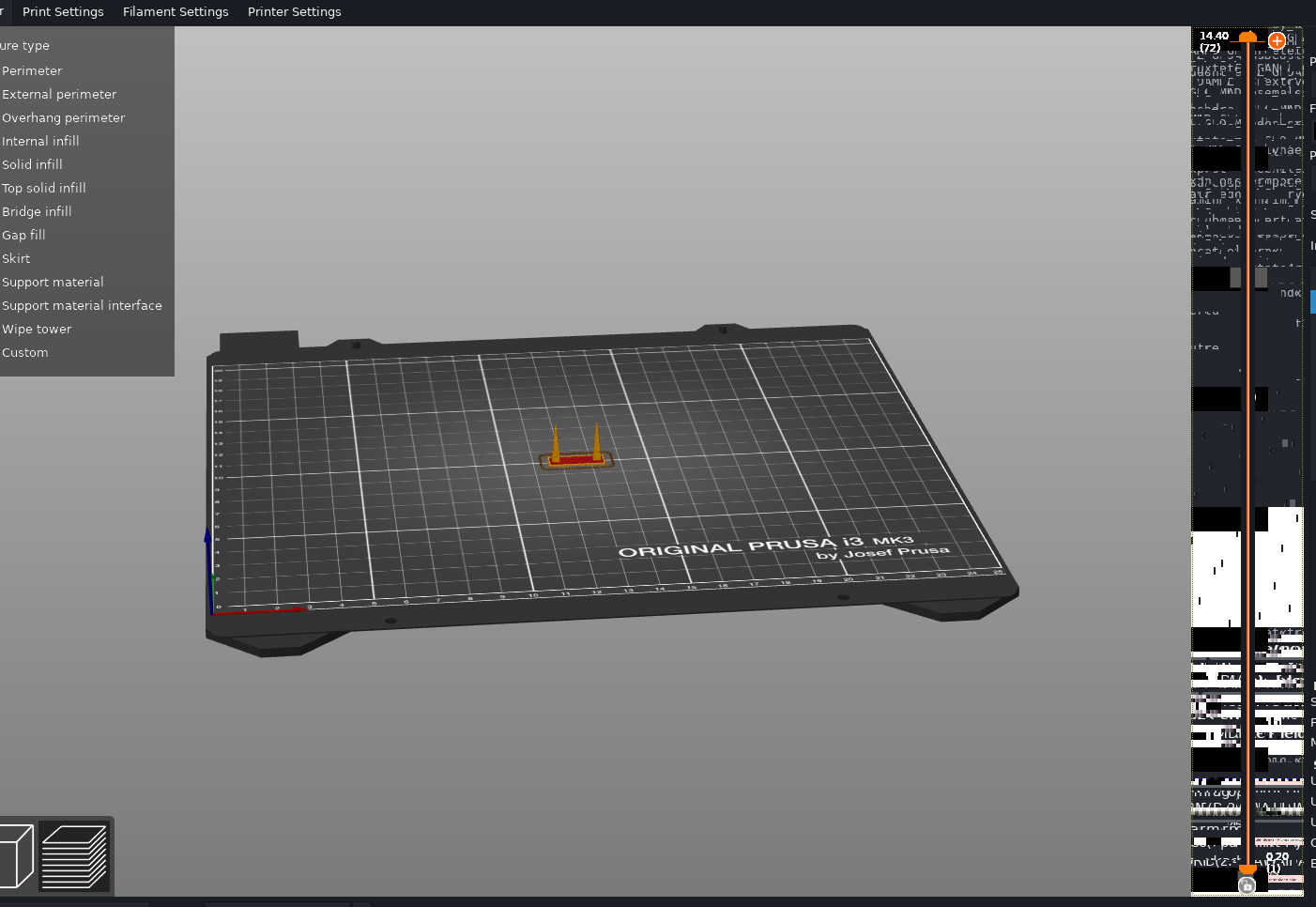Viewport: 1316px width, 907px height.
Task: Click the unlocked padlock icon under the layer slider
Action: tap(1247, 885)
